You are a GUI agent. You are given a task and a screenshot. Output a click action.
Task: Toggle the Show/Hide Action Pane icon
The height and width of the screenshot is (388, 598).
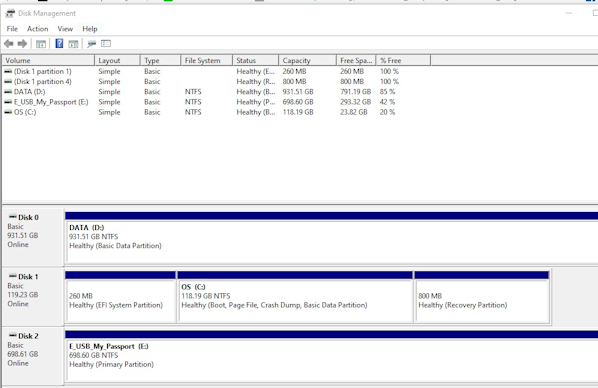[73, 44]
